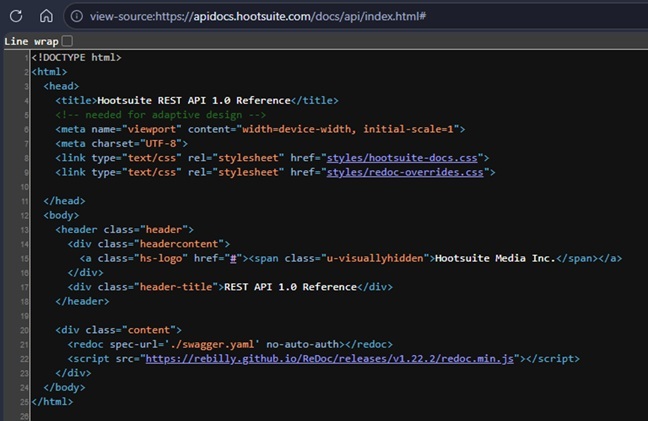Click the <!DOCTYPE html> text on line 1
Image resolution: width=648 pixels, height=421 pixels.
(x=76, y=57)
